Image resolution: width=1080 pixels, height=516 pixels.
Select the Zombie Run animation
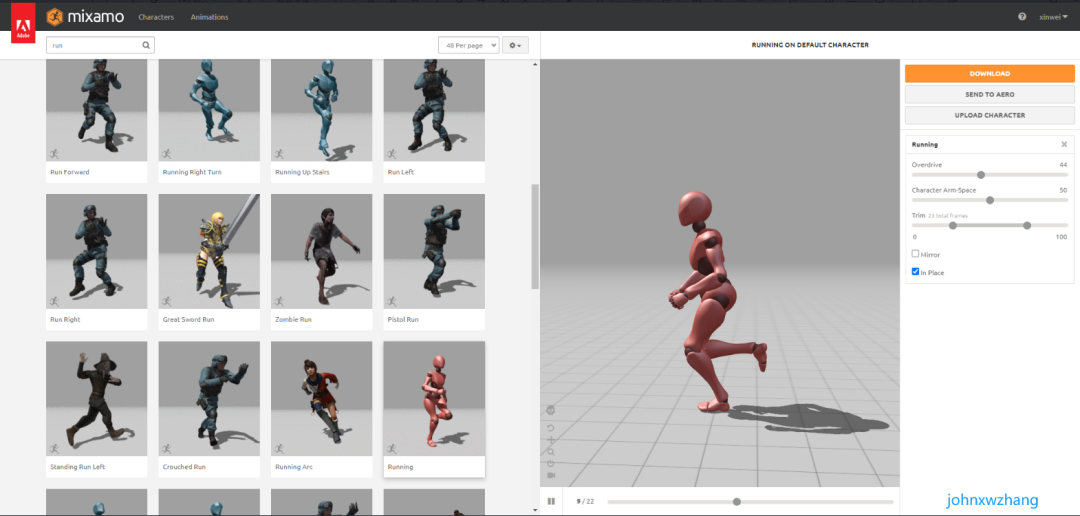(x=322, y=251)
